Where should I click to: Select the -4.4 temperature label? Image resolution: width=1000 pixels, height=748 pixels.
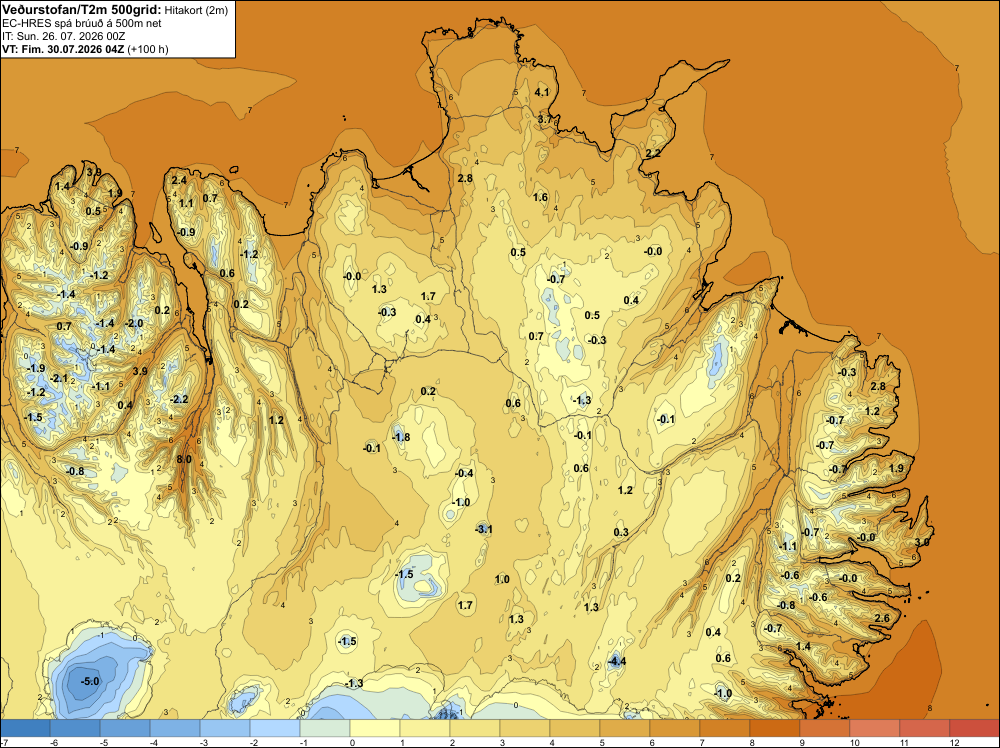coord(616,661)
